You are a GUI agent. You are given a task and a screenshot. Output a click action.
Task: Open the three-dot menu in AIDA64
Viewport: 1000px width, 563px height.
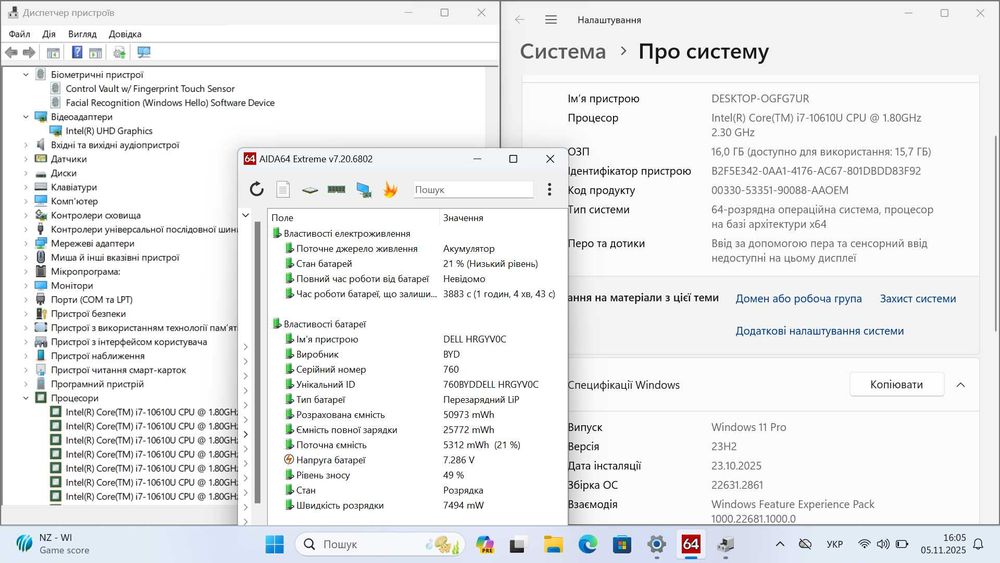point(549,189)
